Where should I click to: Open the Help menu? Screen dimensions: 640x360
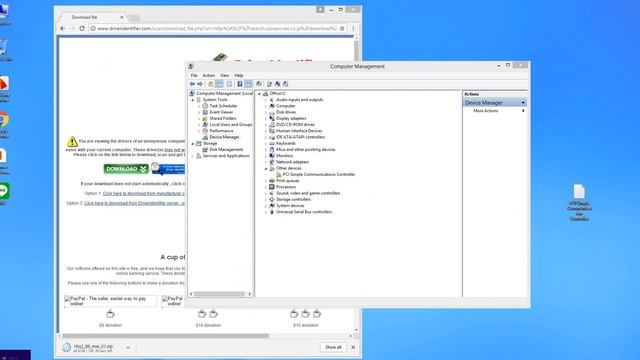(x=239, y=76)
